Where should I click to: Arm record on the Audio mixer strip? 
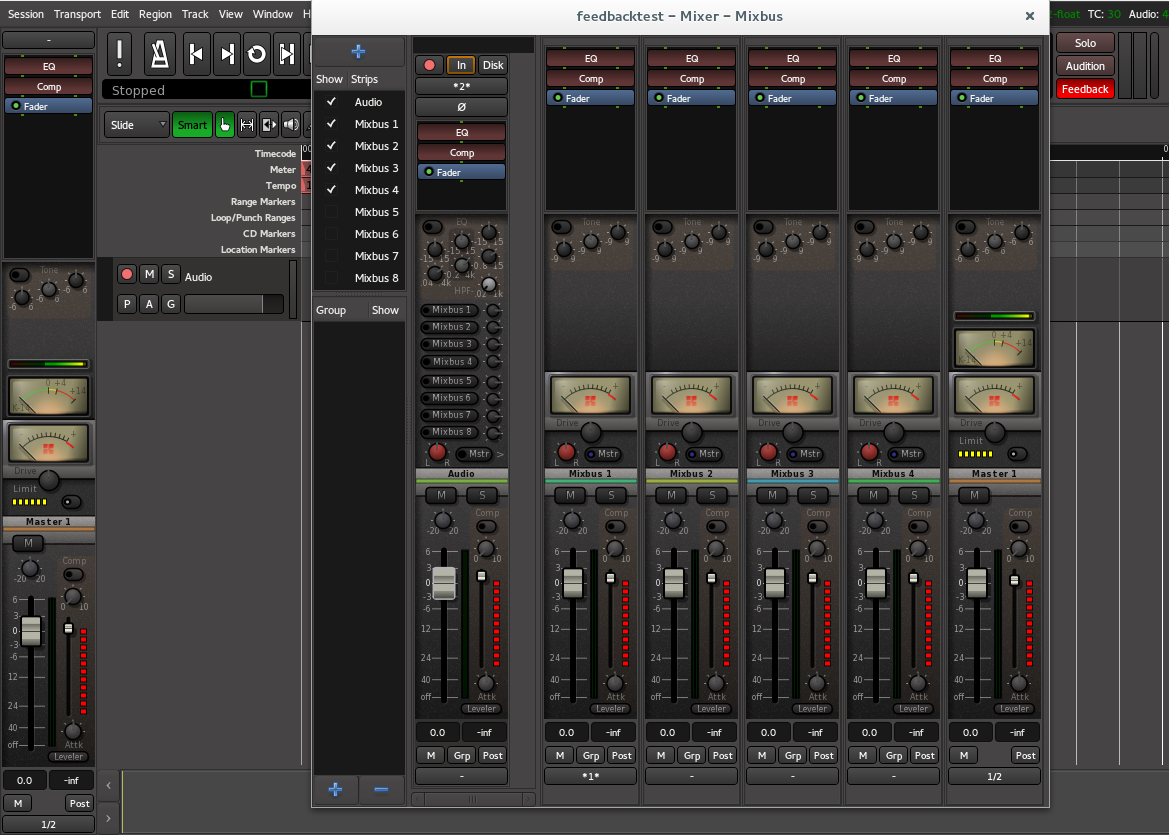[430, 65]
